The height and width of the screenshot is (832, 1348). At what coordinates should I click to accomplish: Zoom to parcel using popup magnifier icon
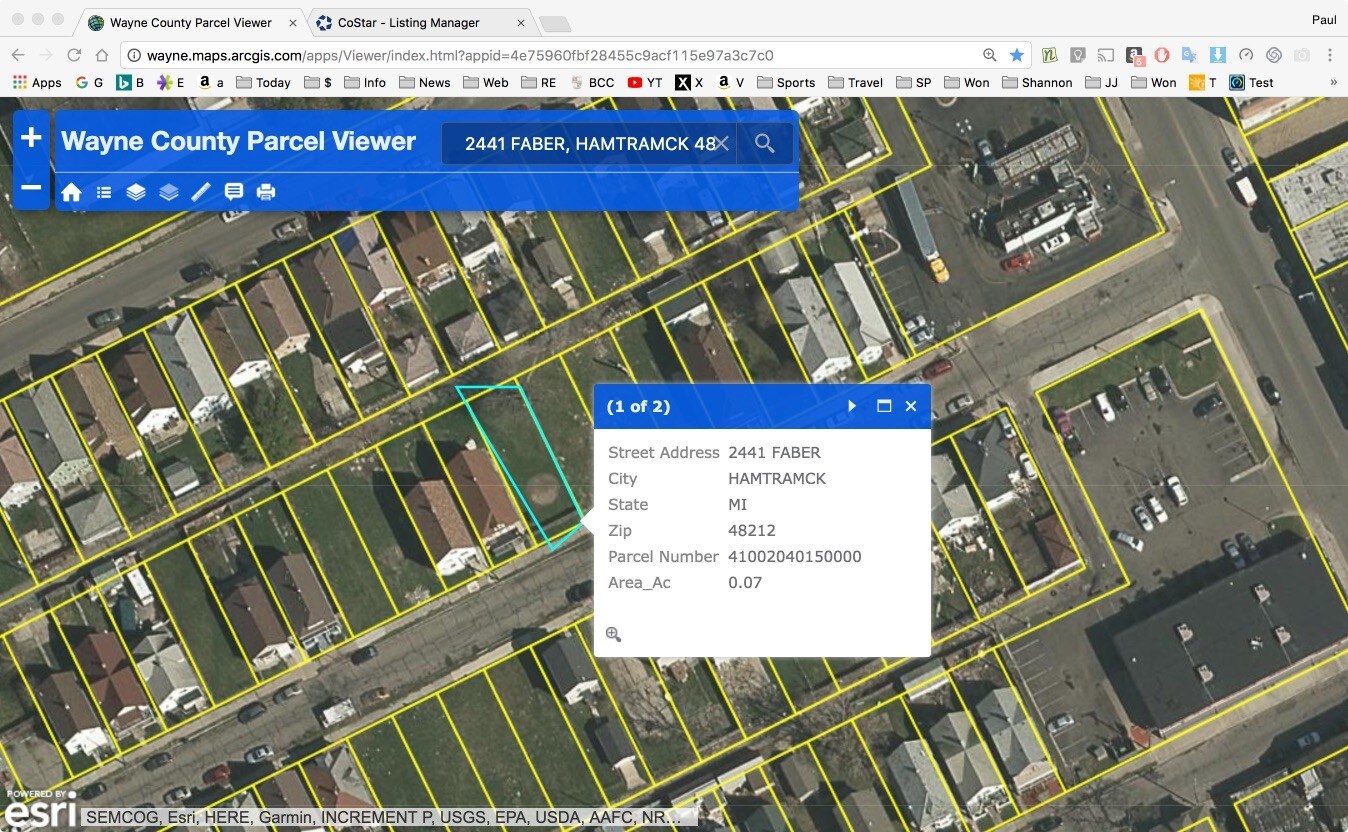[x=613, y=634]
